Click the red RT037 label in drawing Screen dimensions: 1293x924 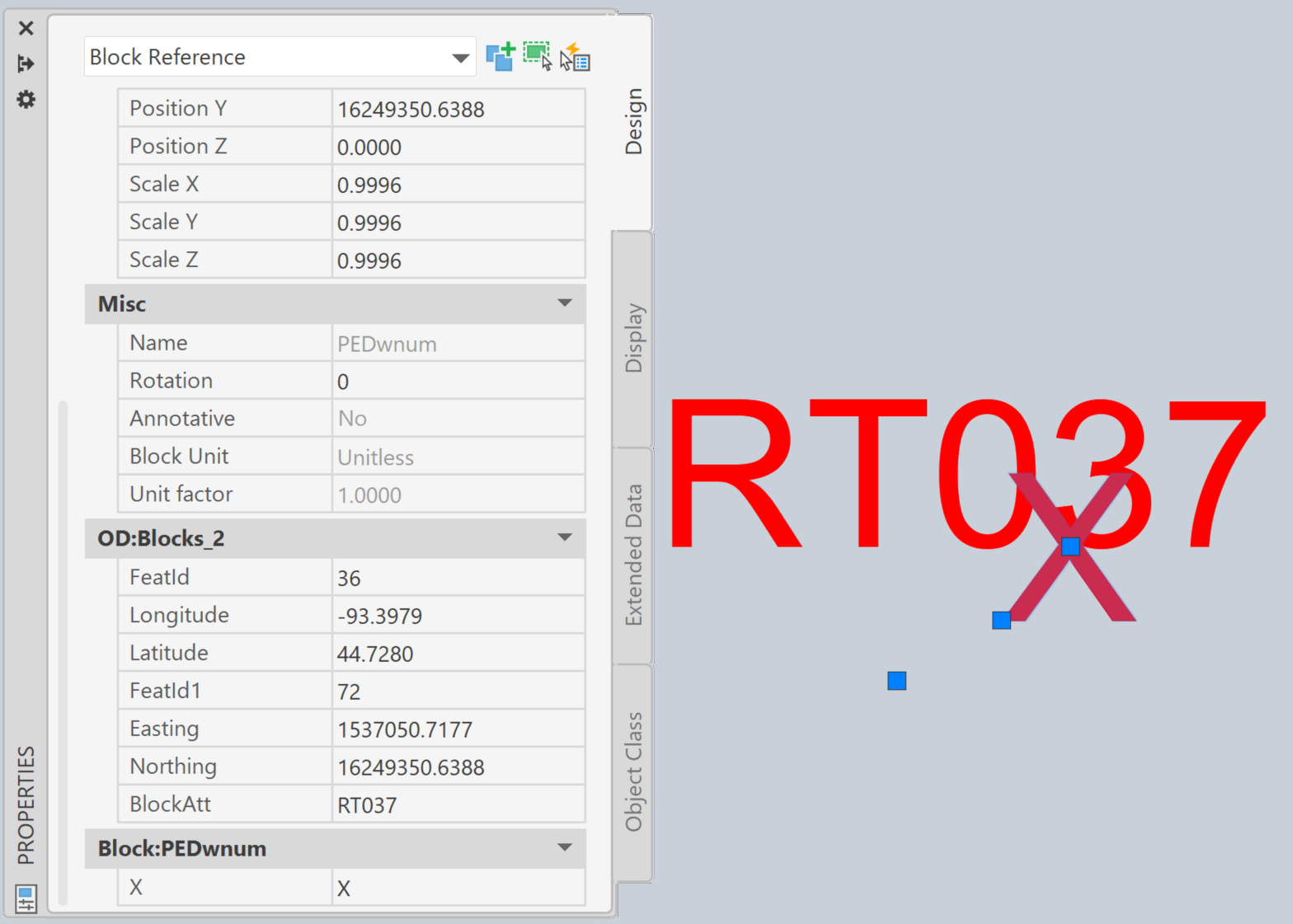pyautogui.click(x=966, y=473)
